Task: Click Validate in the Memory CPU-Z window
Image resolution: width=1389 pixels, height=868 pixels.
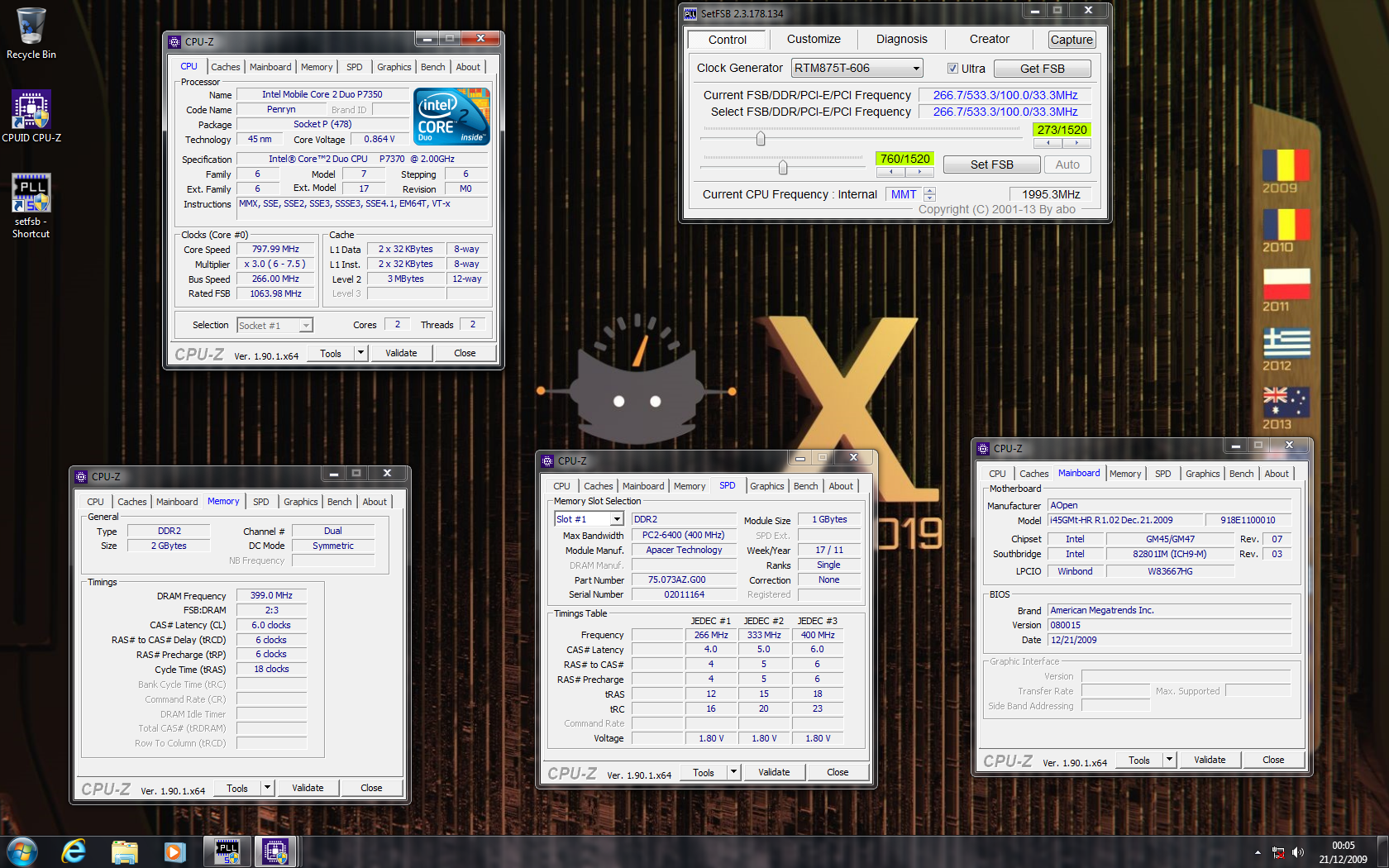Action: point(308,788)
